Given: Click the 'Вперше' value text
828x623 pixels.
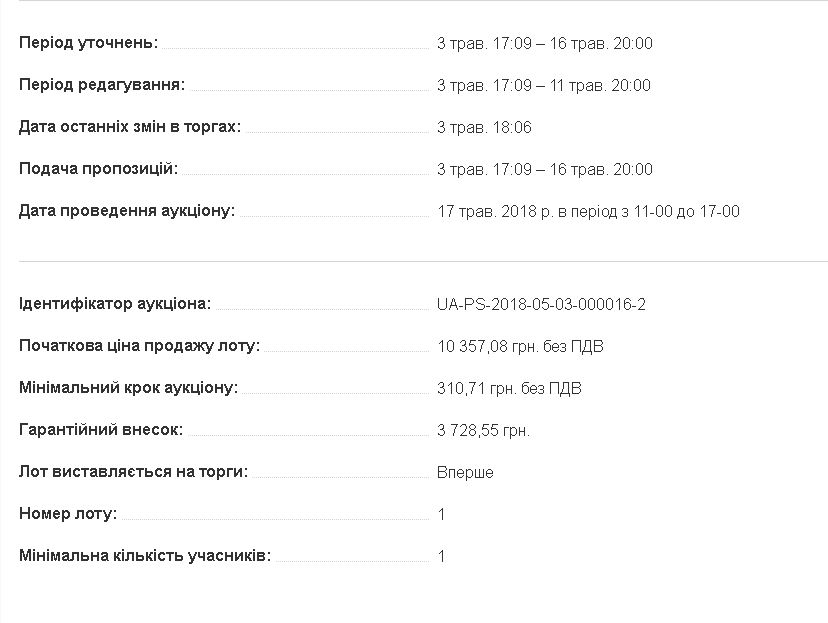Looking at the screenshot, I should pyautogui.click(x=465, y=472).
